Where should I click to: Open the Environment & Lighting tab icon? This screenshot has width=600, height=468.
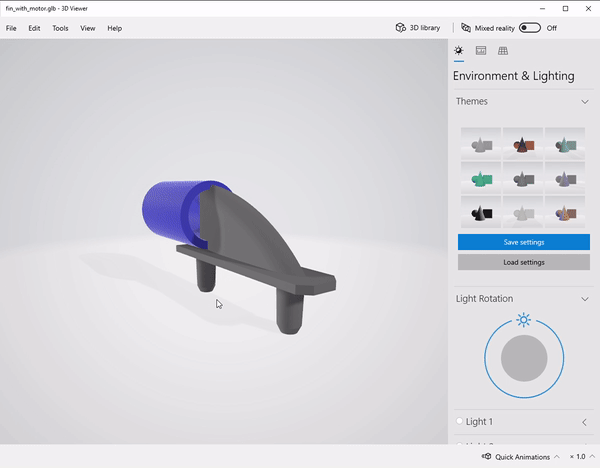(459, 50)
